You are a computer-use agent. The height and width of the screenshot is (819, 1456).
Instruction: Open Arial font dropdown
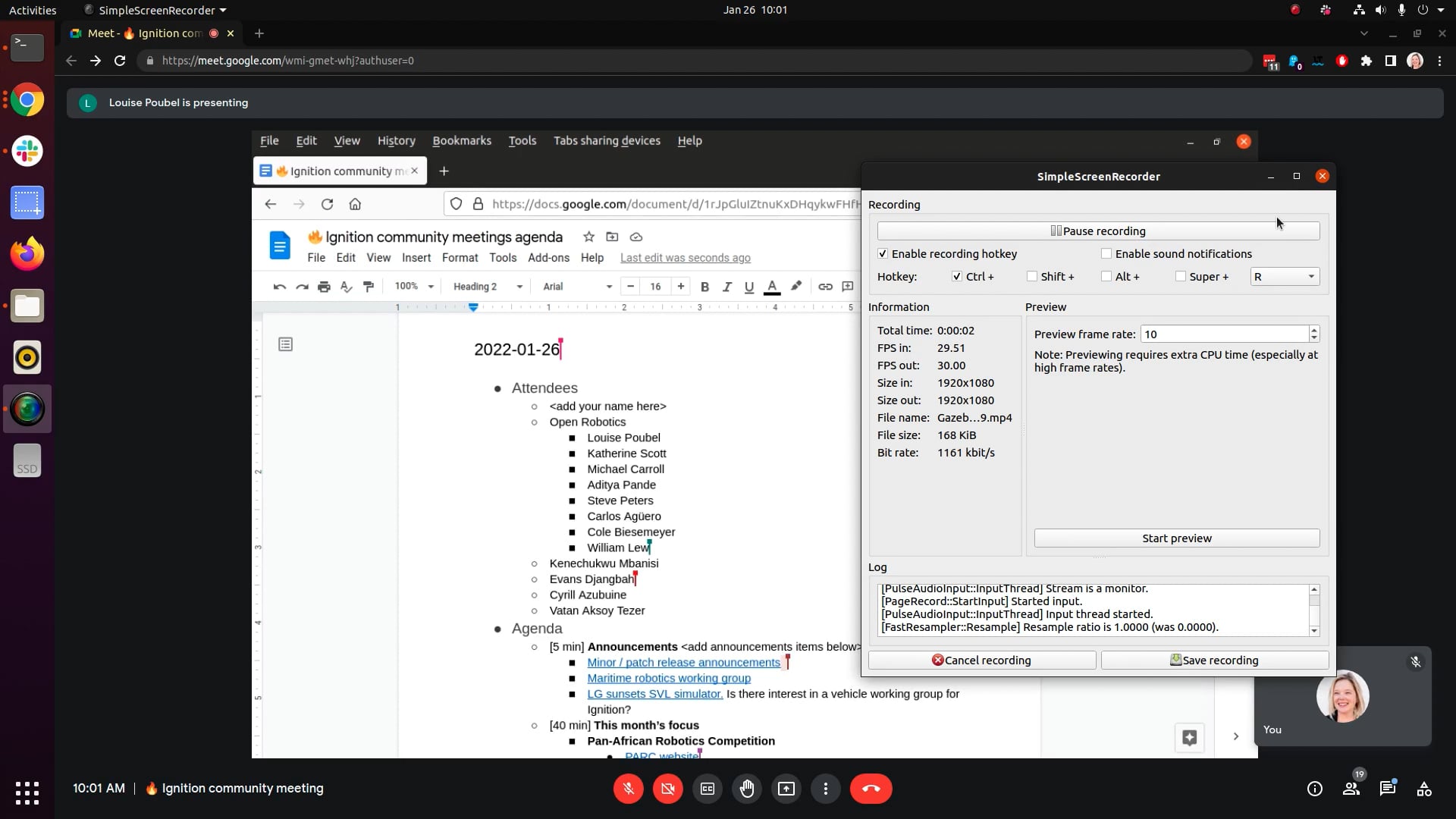577,287
